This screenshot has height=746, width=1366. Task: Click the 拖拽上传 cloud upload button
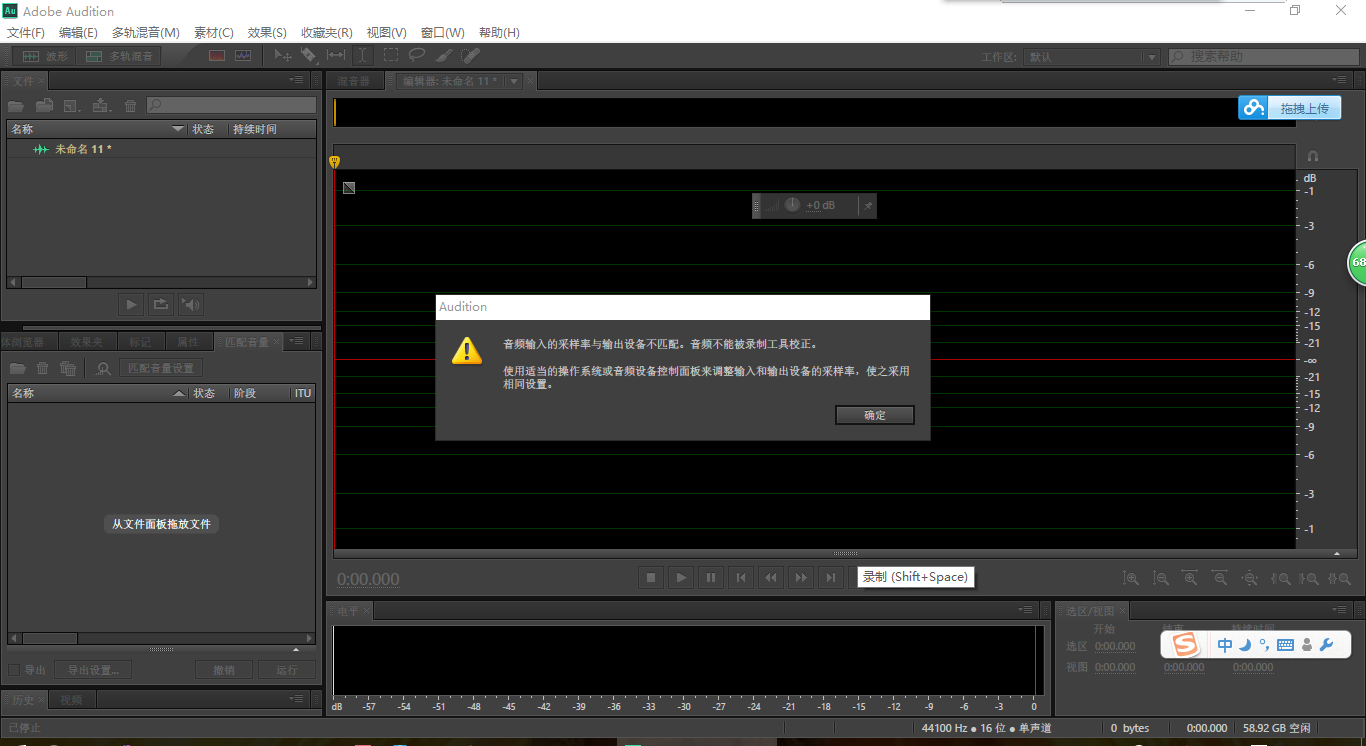tap(1288, 108)
